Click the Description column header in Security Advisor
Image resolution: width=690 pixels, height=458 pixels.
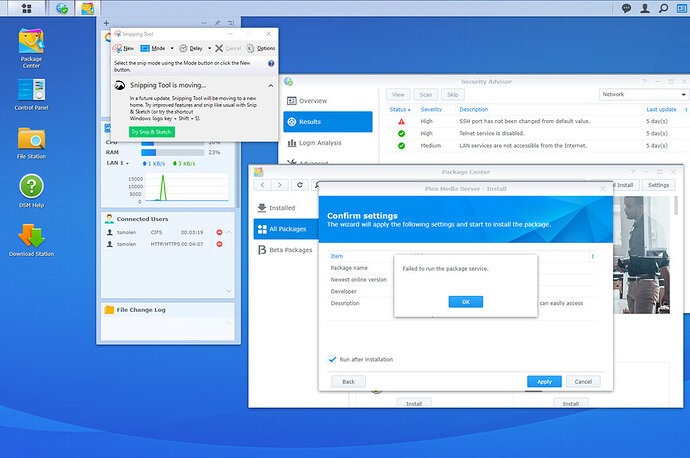point(473,110)
